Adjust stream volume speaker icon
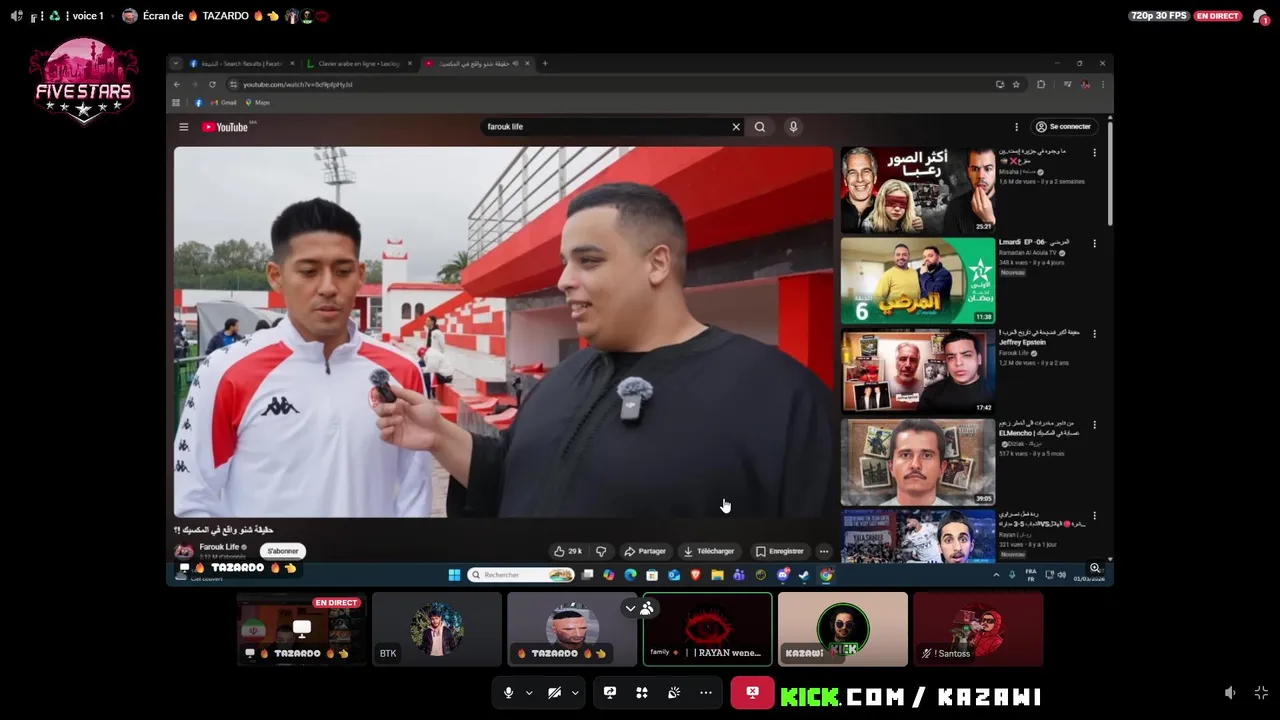1280x720 pixels. tap(1230, 693)
